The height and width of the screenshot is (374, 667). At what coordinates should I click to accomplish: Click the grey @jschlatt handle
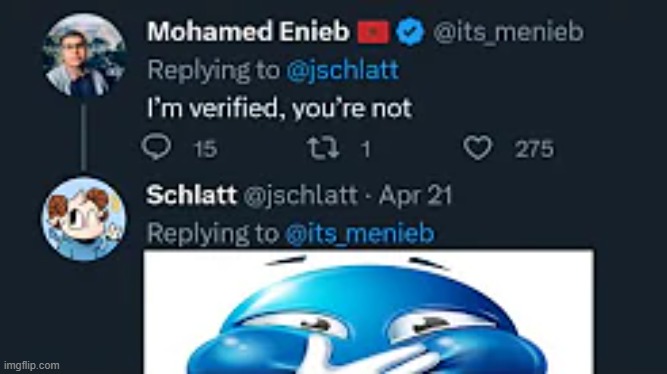click(x=301, y=196)
